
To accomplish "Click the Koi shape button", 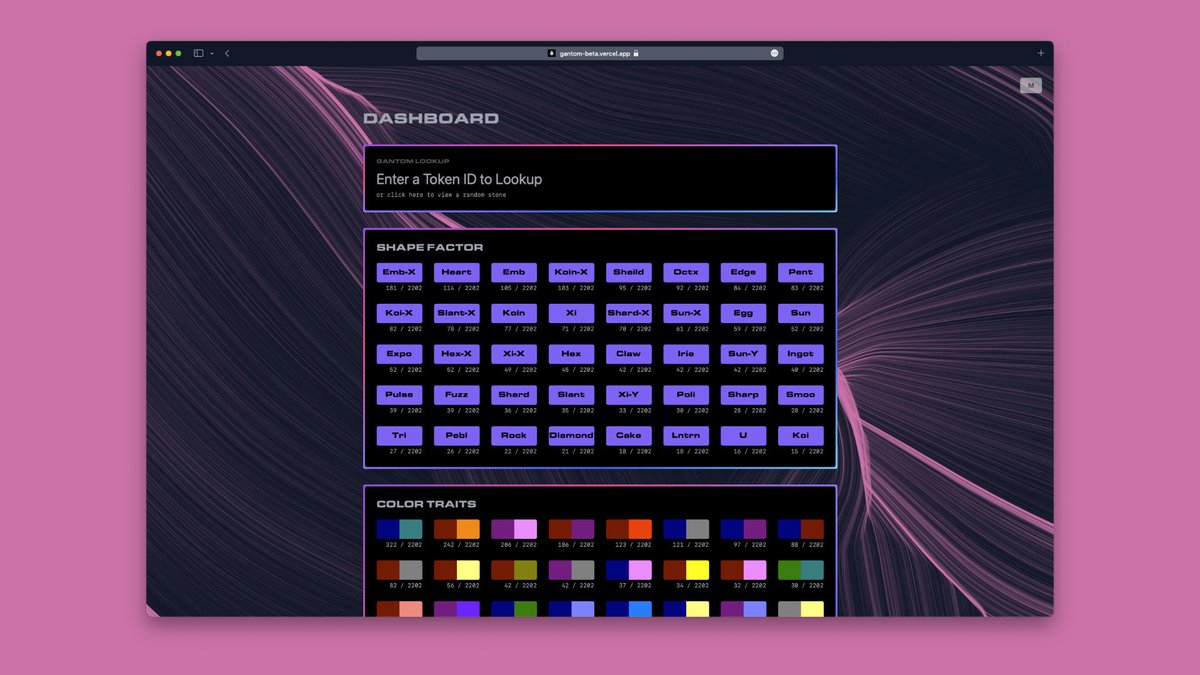I will (x=801, y=436).
